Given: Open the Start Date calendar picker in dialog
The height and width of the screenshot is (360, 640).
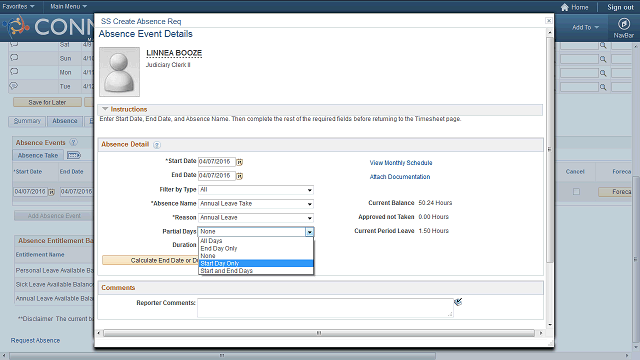Looking at the screenshot, I should pos(240,162).
